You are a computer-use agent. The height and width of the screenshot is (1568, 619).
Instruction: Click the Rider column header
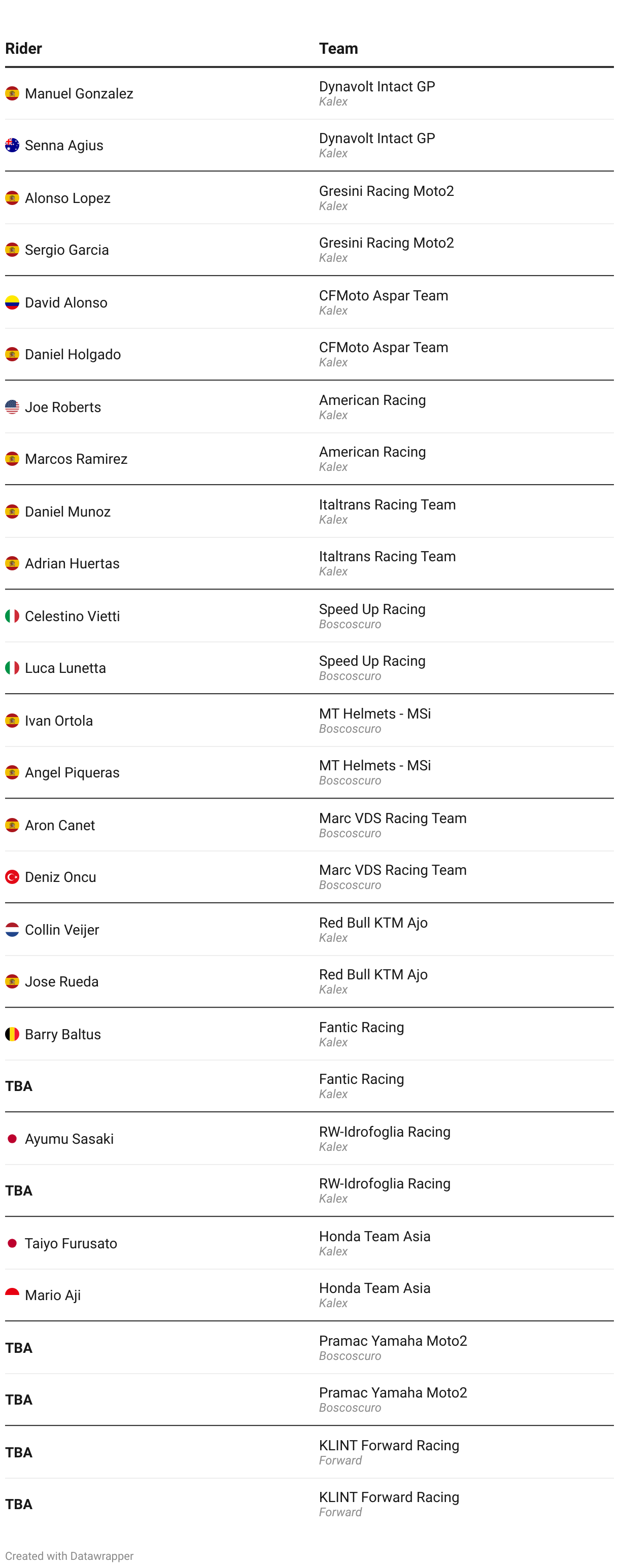[24, 49]
